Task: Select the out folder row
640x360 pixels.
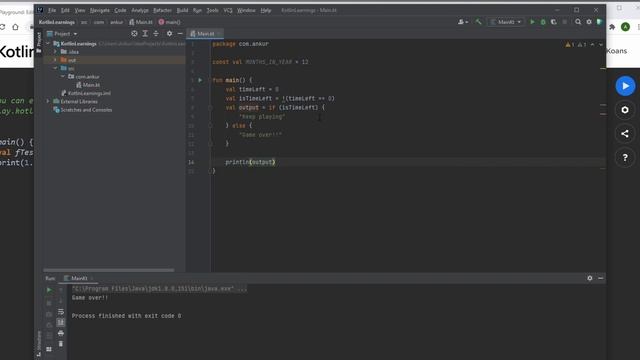Action: [x=114, y=60]
